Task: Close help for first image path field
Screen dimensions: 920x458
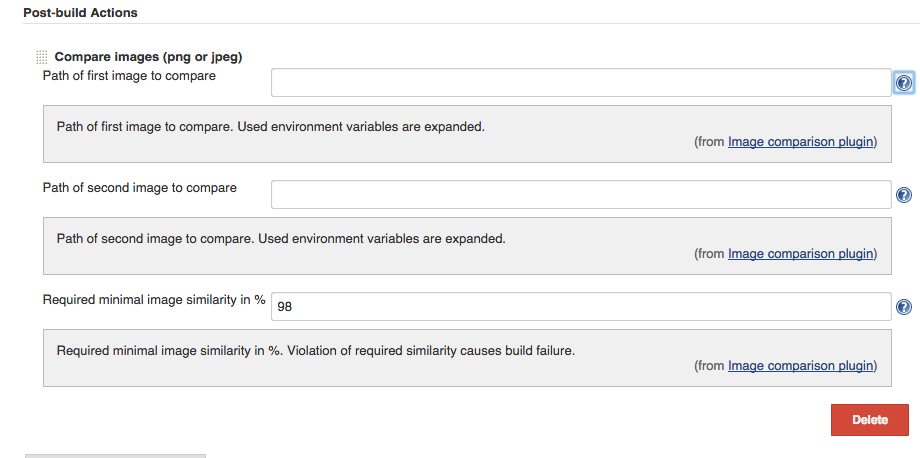Action: pos(904,83)
